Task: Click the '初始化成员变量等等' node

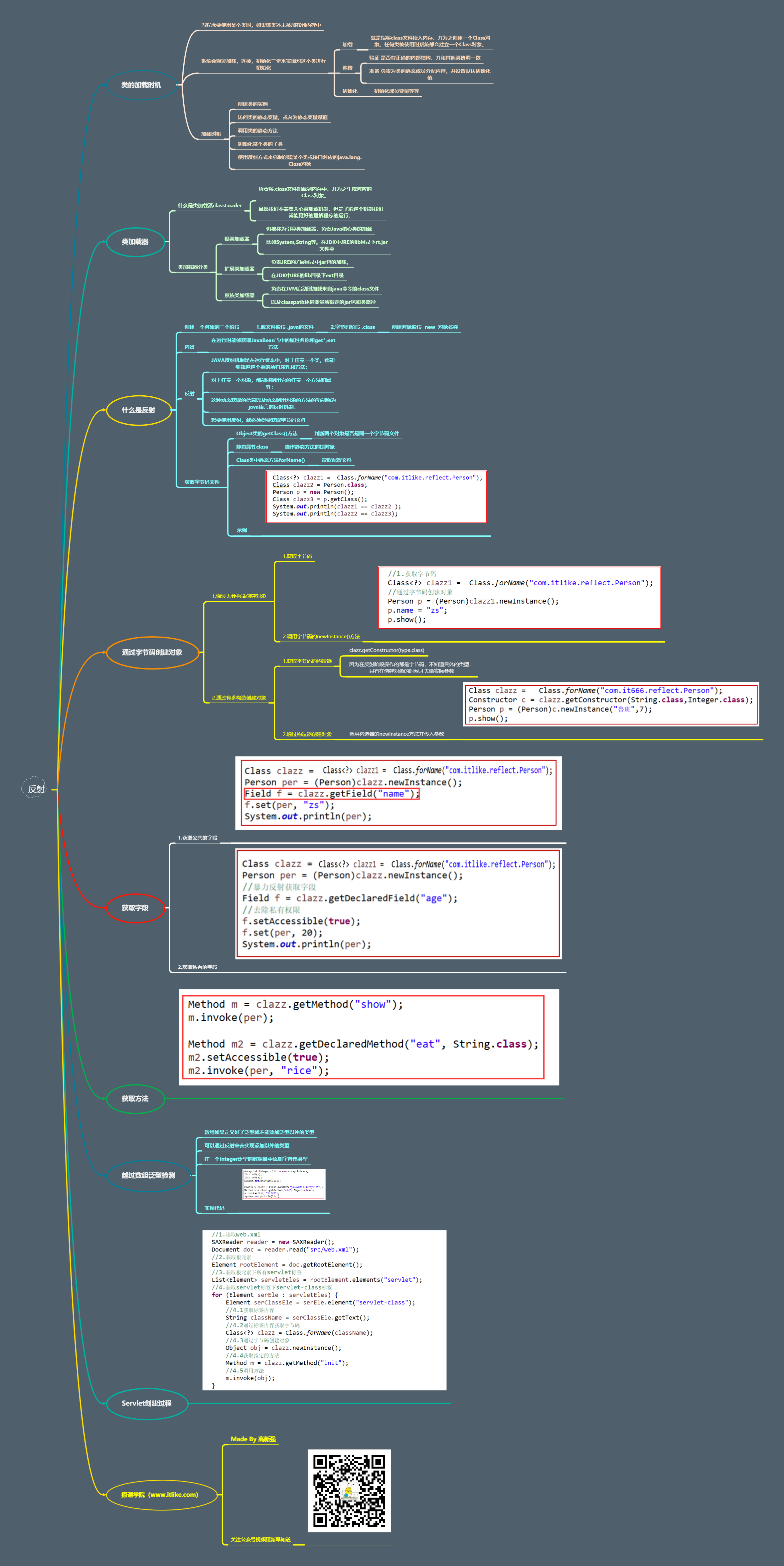Action: point(396,91)
